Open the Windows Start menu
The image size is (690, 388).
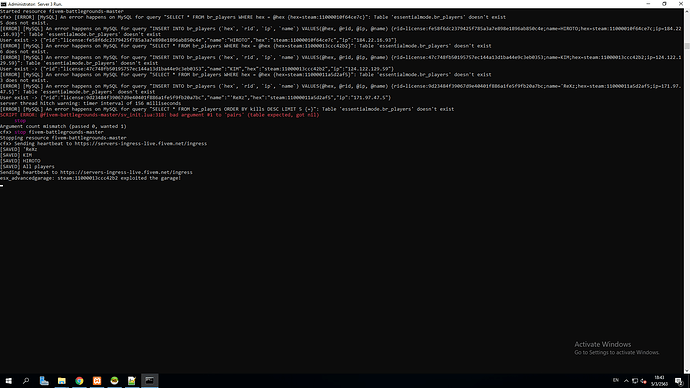pos(8,381)
